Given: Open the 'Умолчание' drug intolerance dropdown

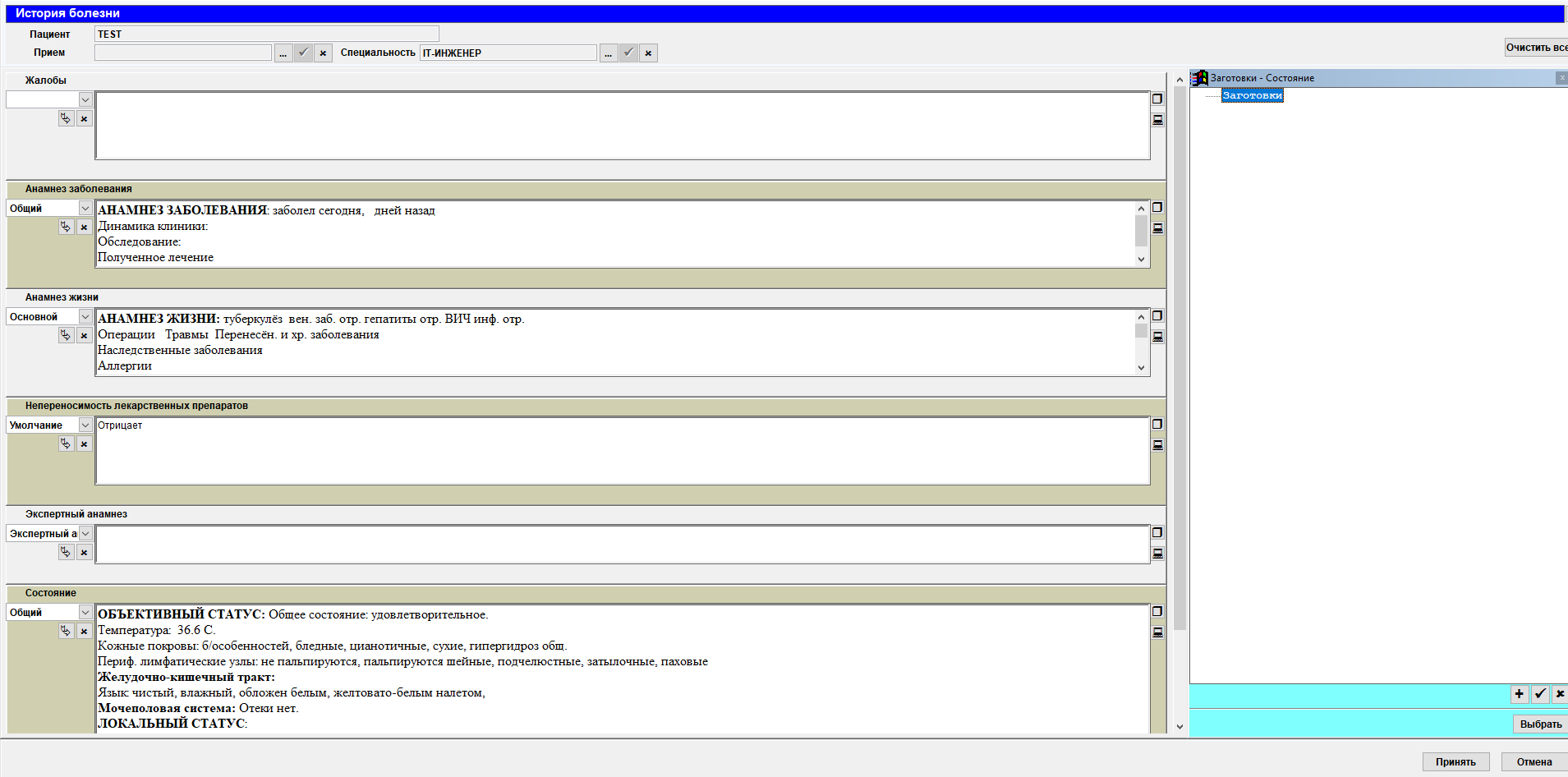Looking at the screenshot, I should click(85, 425).
